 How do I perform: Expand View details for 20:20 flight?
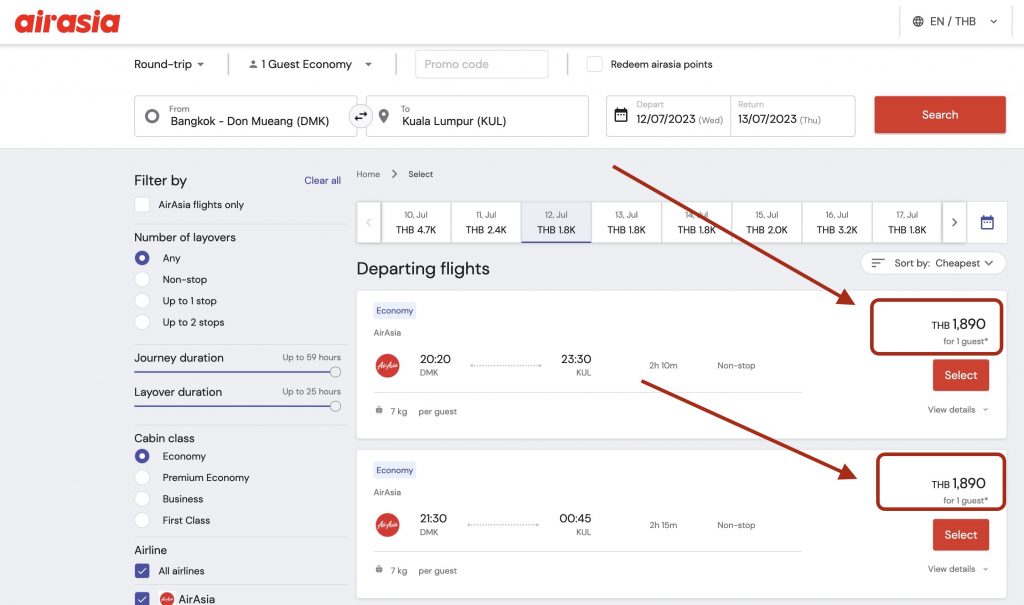957,410
